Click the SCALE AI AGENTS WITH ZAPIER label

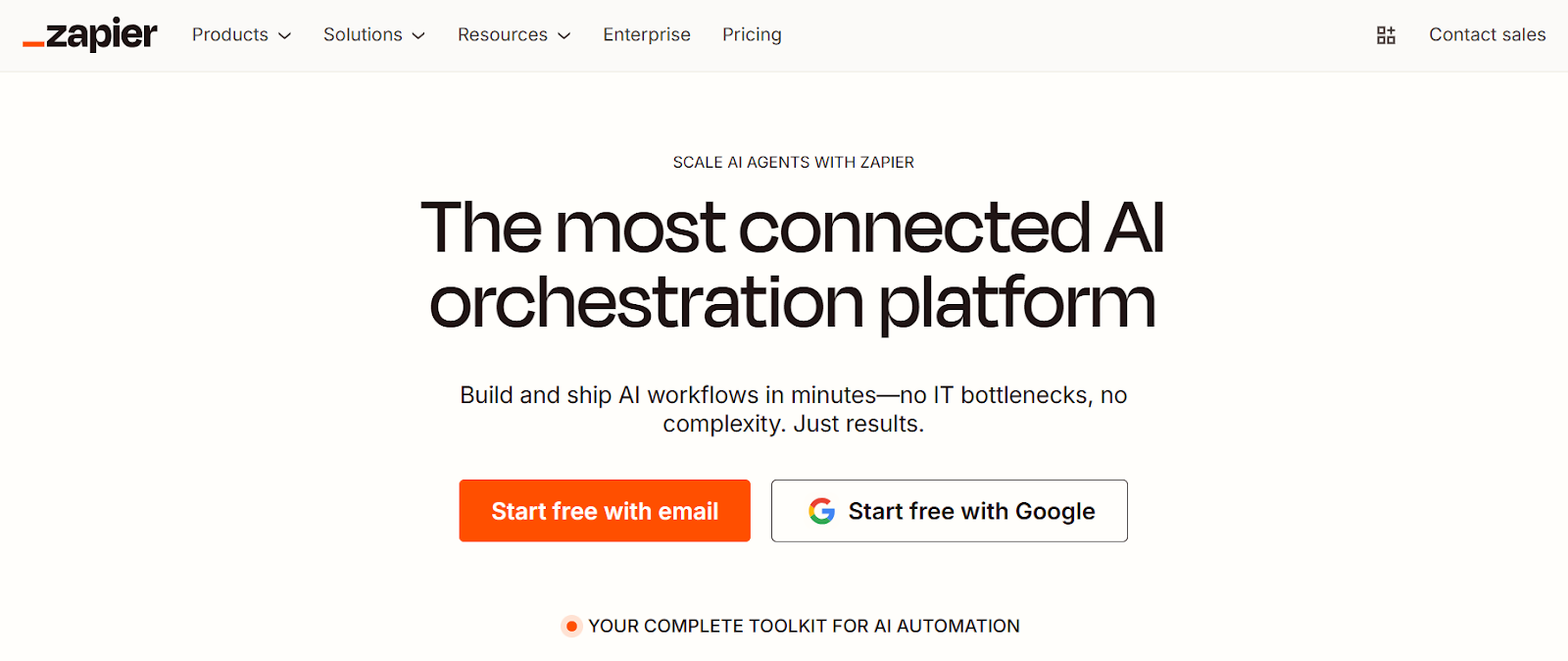point(792,162)
